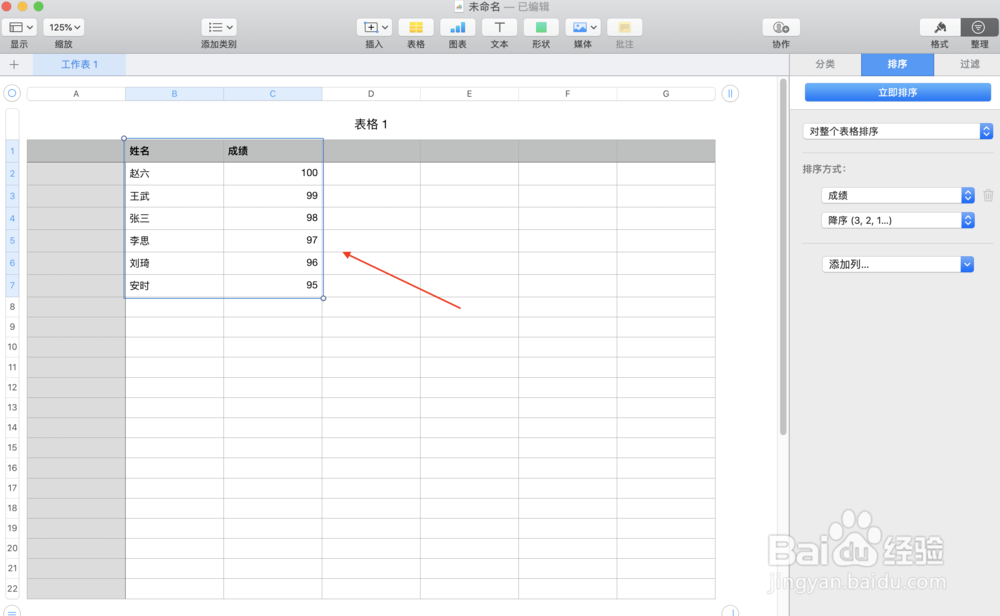Click the score cell 98
Image resolution: width=1000 pixels, height=616 pixels.
pos(273,218)
